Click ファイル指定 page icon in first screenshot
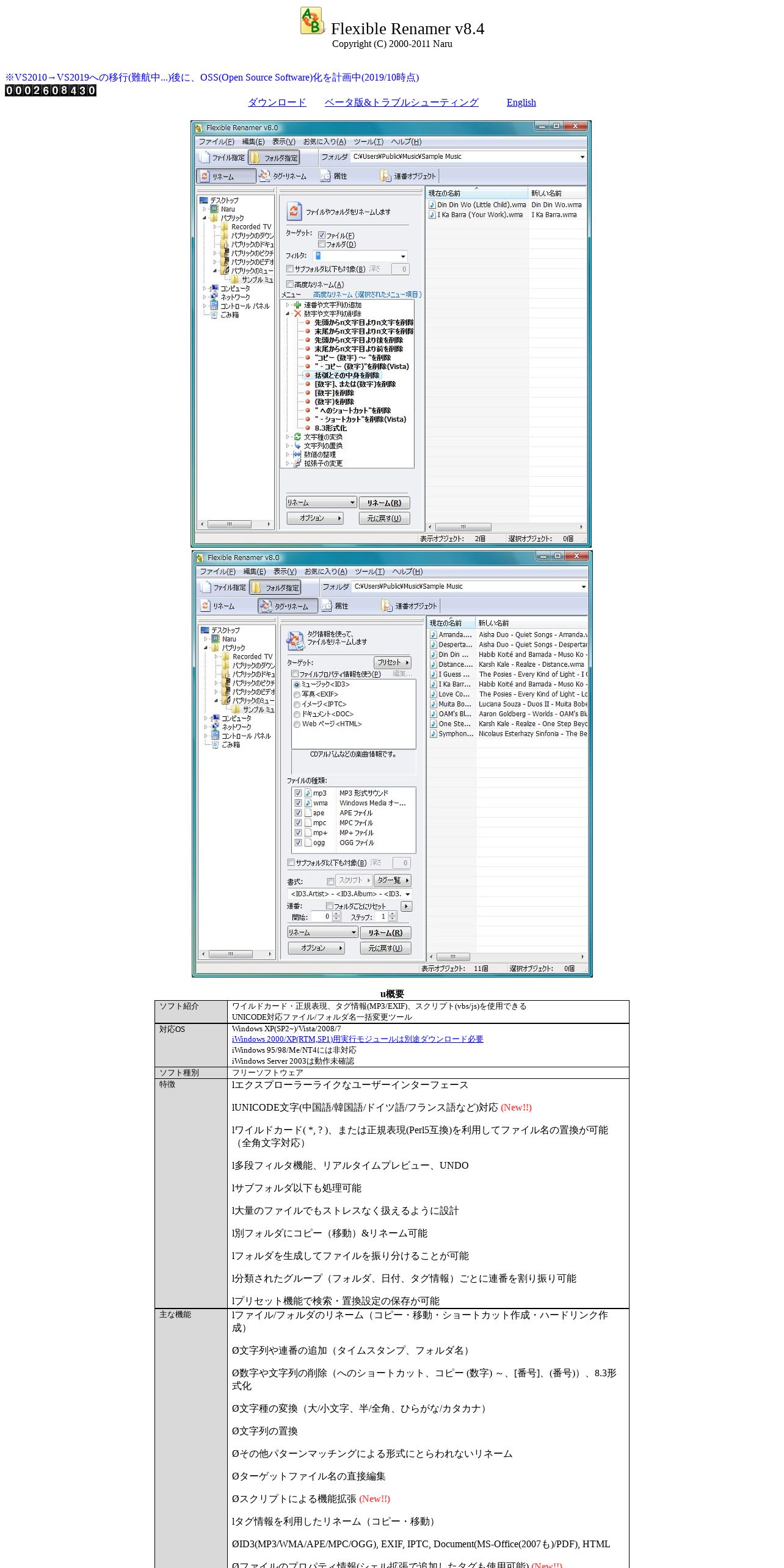The height and width of the screenshot is (1568, 784). [x=205, y=158]
